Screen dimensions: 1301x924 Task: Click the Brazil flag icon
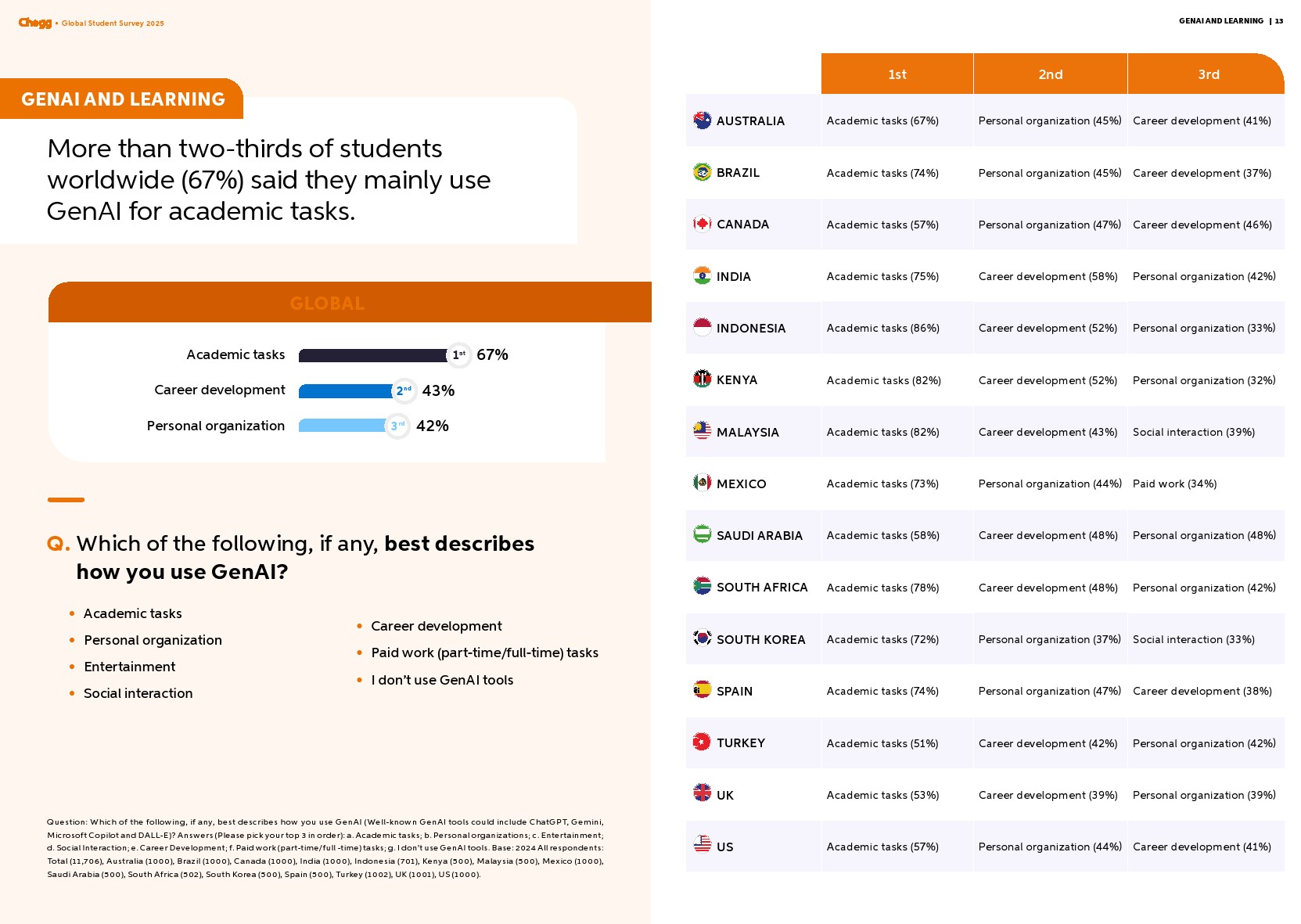[x=702, y=172]
